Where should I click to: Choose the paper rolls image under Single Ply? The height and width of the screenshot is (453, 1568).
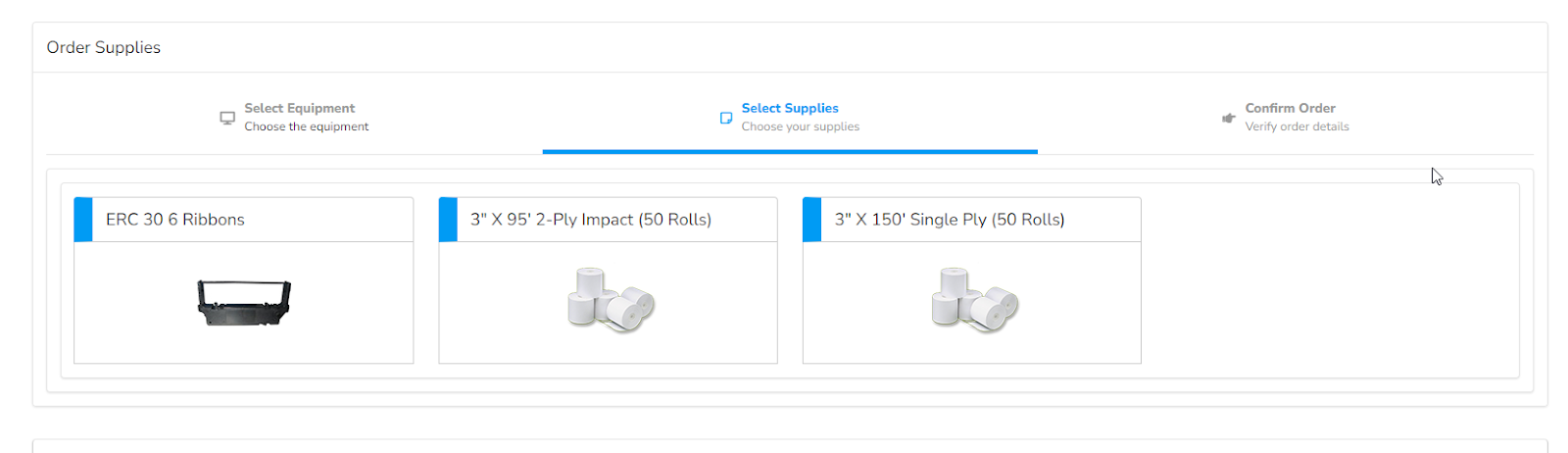[974, 300]
